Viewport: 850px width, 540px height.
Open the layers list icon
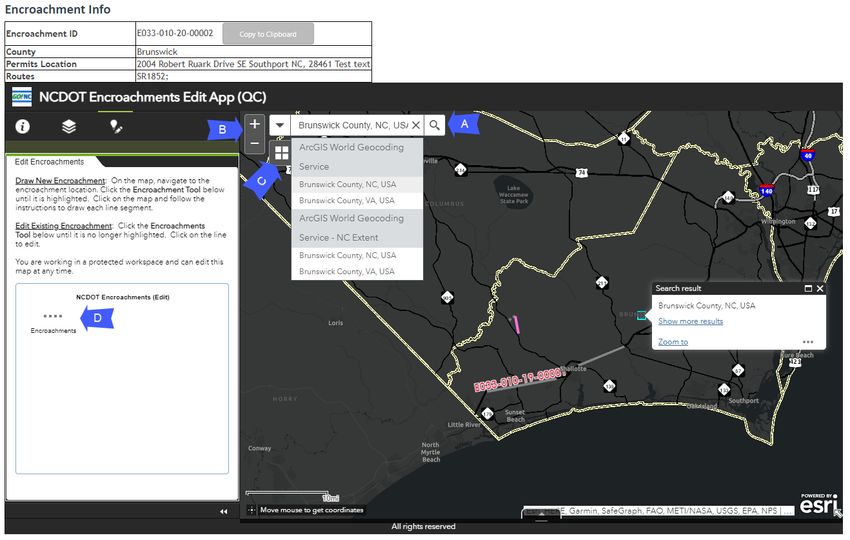69,126
